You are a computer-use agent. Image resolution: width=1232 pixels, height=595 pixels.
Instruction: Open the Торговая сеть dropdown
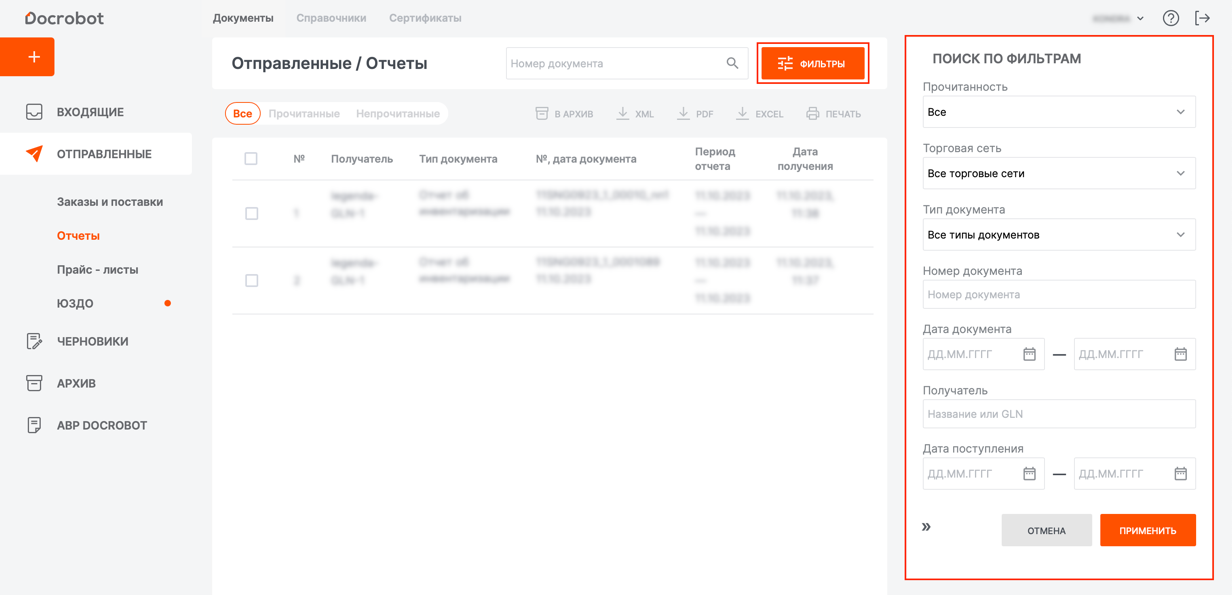pyautogui.click(x=1058, y=174)
